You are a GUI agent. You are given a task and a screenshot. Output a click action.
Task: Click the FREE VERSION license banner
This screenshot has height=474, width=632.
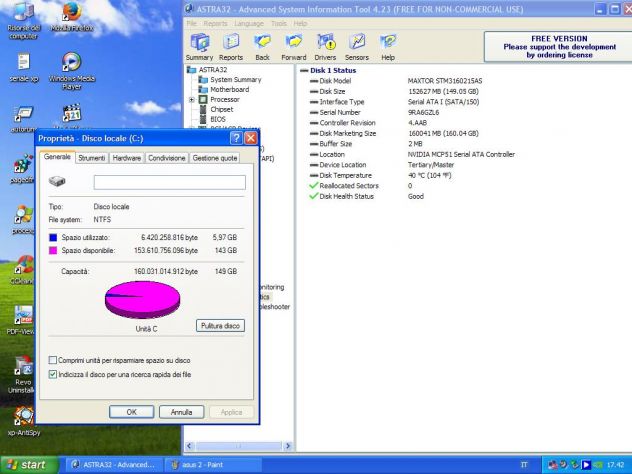(x=559, y=47)
